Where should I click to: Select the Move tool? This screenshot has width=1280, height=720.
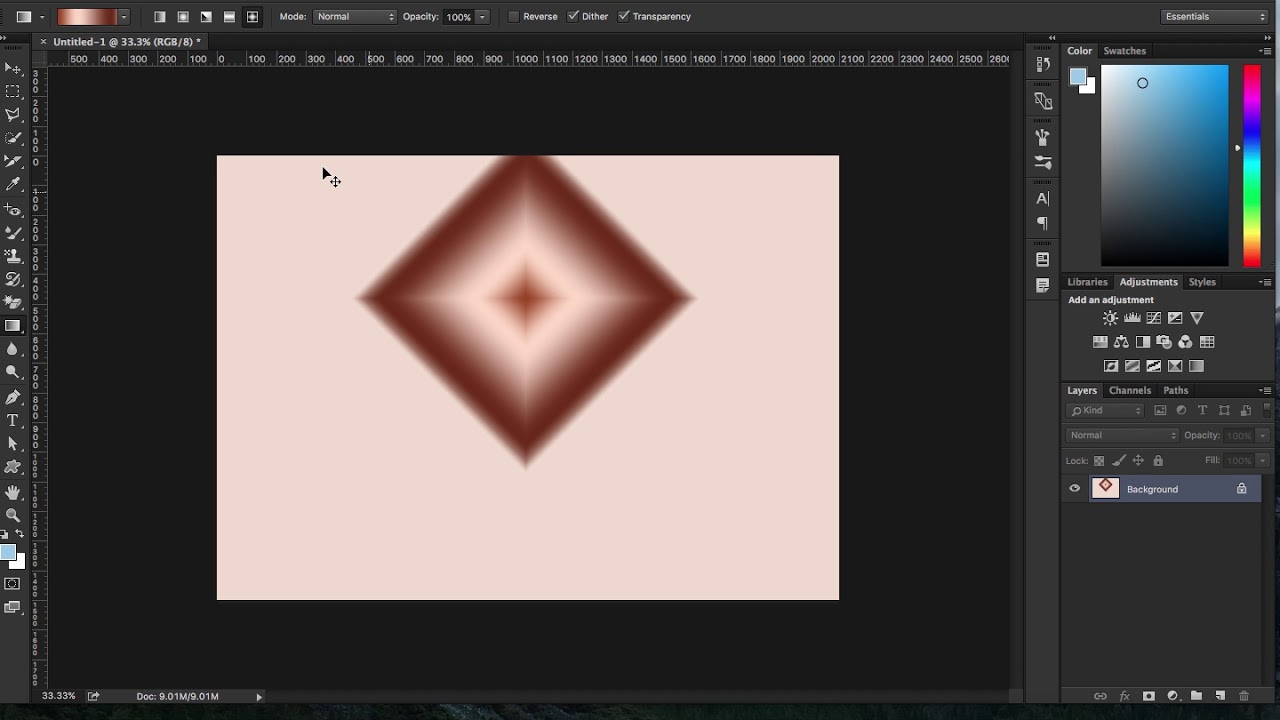[x=13, y=68]
